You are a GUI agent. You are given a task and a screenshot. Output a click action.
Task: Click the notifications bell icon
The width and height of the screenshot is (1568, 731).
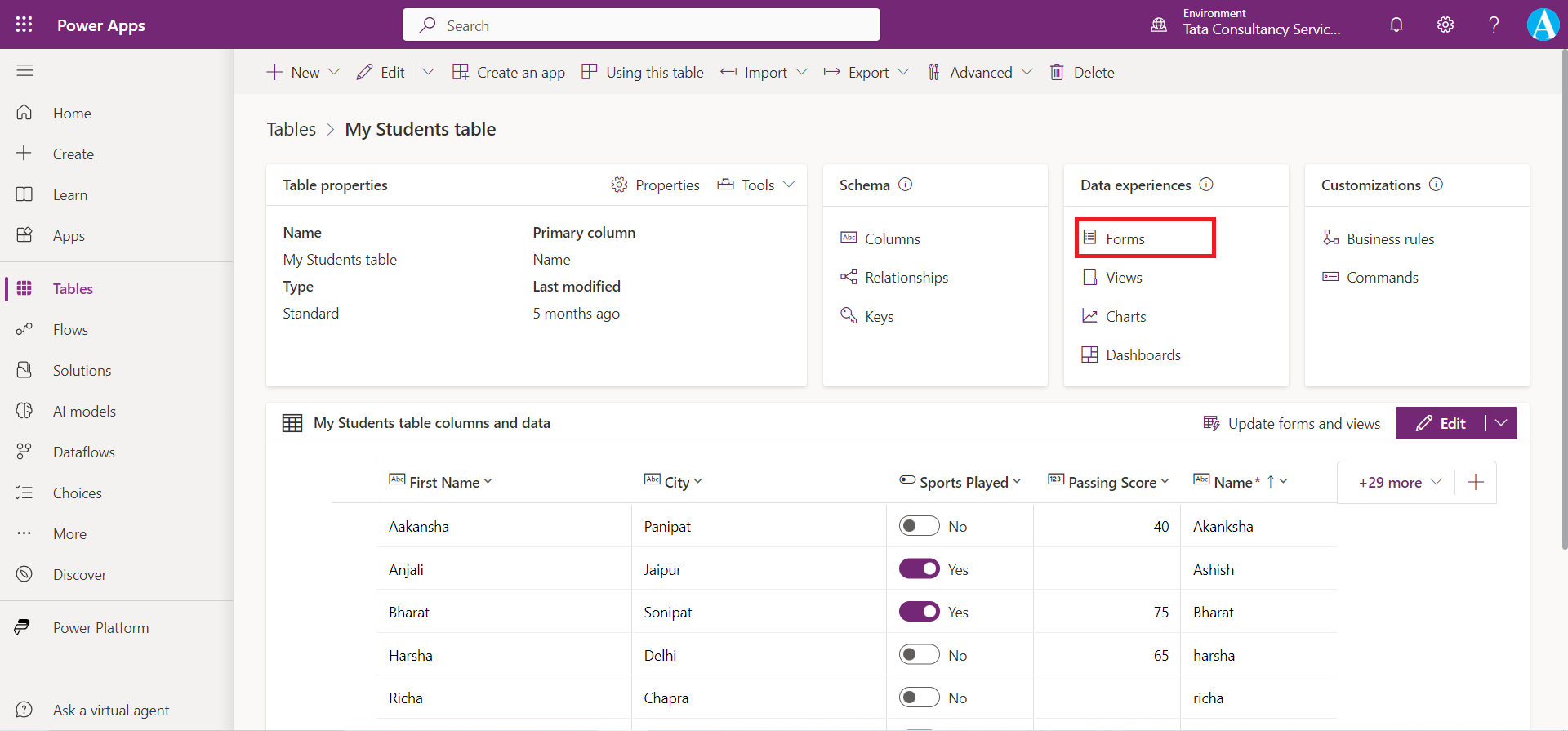click(x=1396, y=25)
